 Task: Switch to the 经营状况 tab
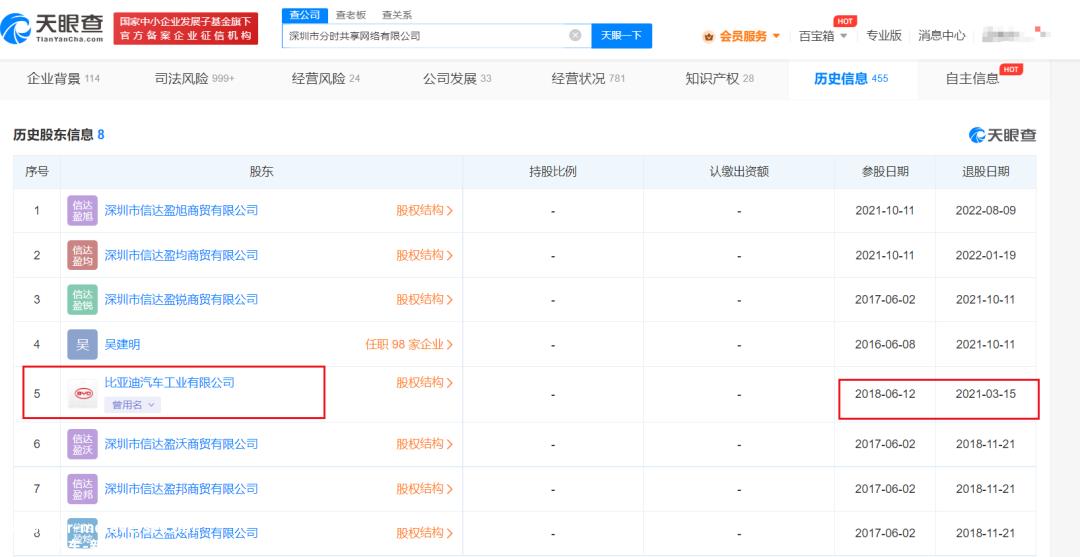pyautogui.click(x=588, y=78)
